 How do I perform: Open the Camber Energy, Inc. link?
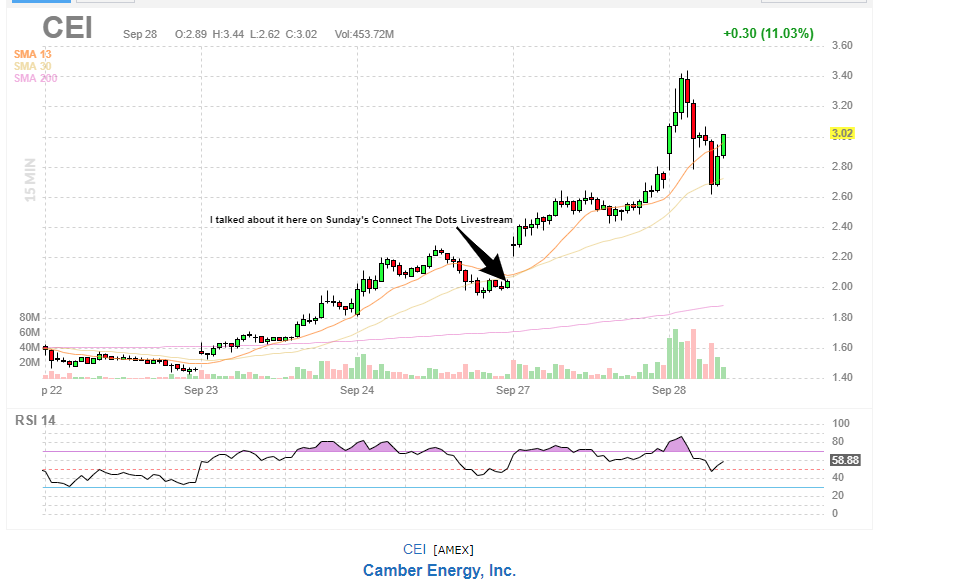pyautogui.click(x=439, y=571)
